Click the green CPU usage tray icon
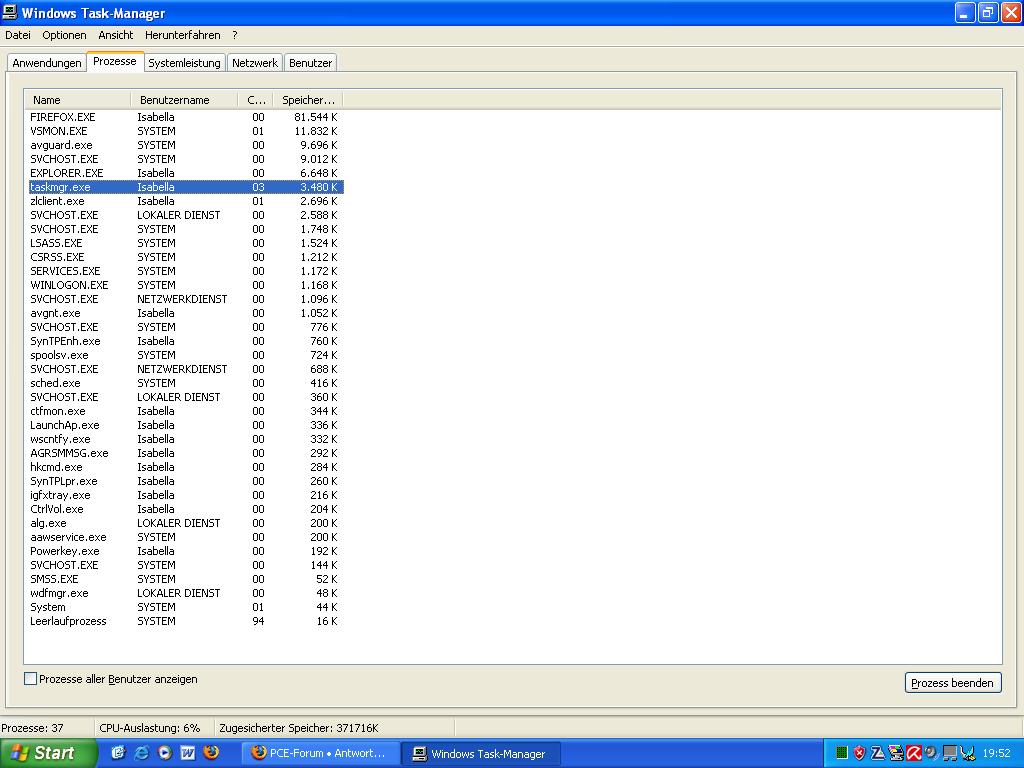This screenshot has width=1024, height=768. [x=841, y=753]
